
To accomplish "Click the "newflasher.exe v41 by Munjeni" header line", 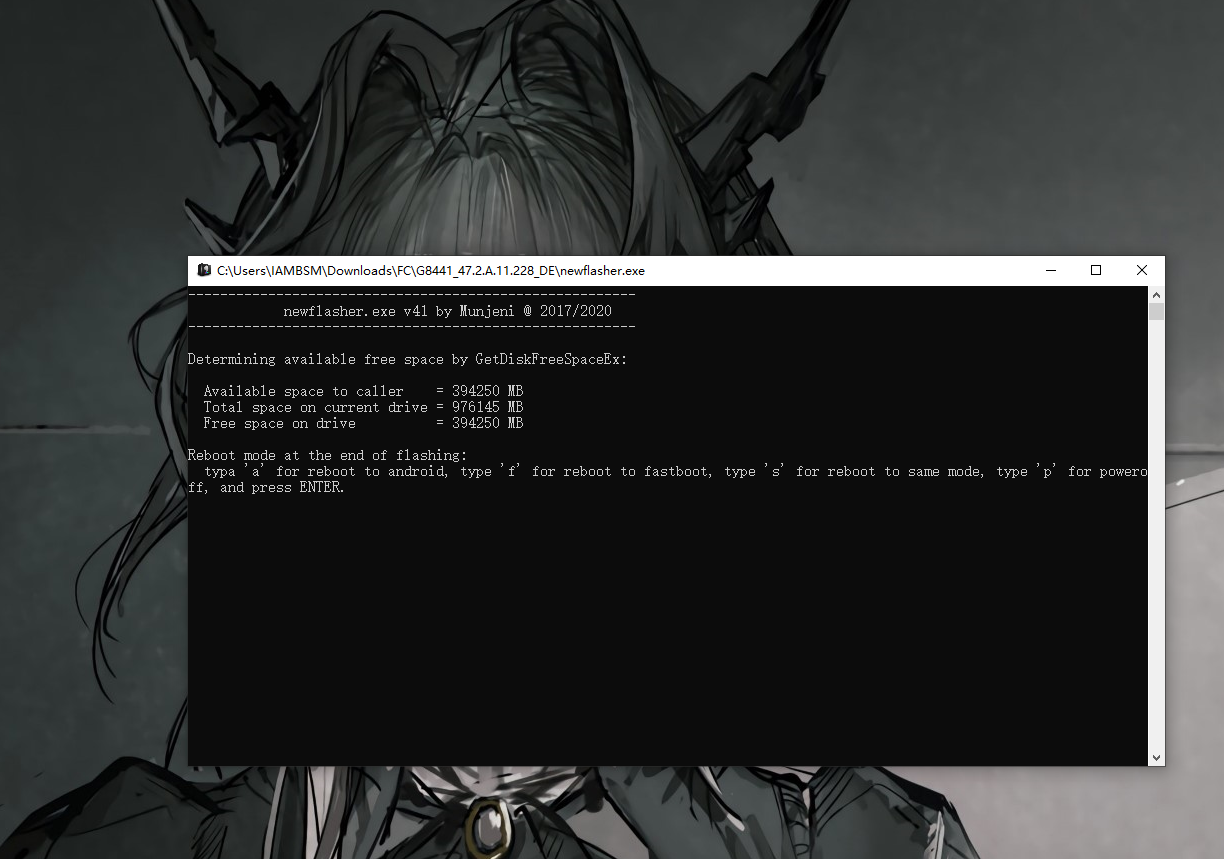I will 447,311.
